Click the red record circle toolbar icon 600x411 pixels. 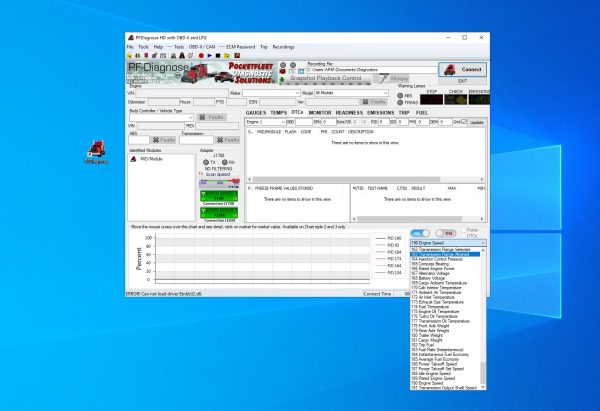pyautogui.click(x=201, y=55)
